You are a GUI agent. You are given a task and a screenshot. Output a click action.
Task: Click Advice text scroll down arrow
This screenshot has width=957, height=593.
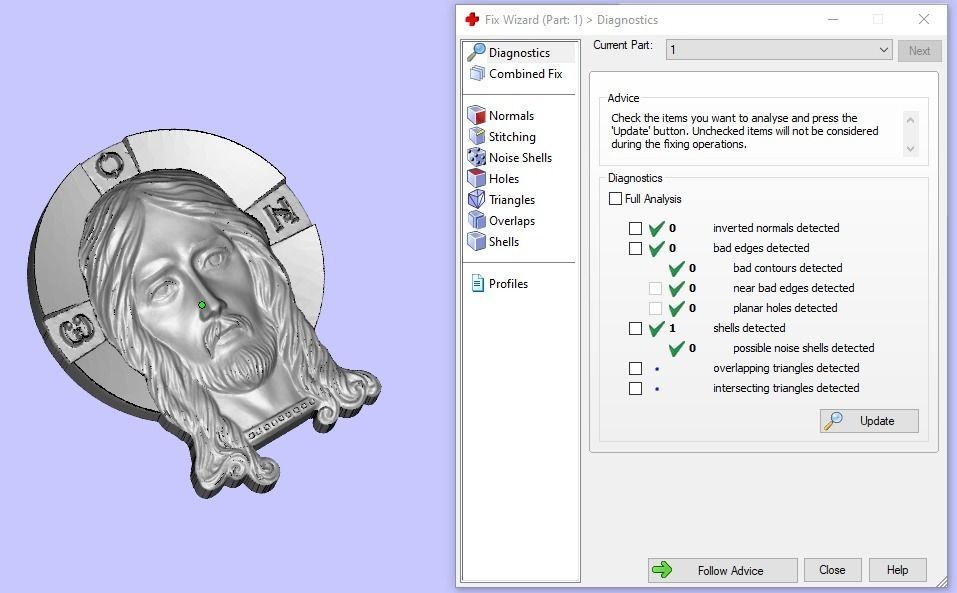coord(910,149)
